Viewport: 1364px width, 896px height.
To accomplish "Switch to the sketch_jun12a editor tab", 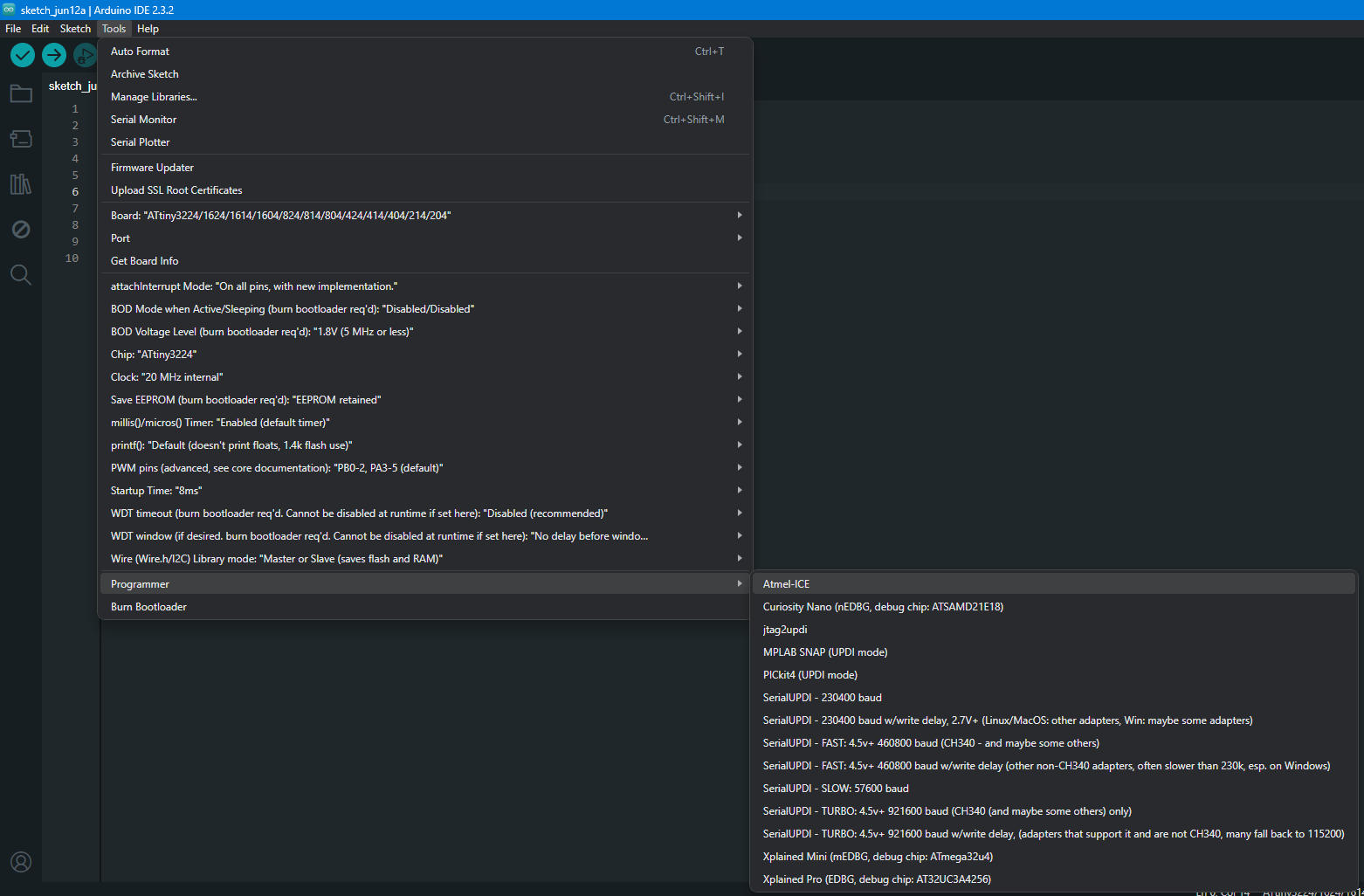I will [72, 86].
